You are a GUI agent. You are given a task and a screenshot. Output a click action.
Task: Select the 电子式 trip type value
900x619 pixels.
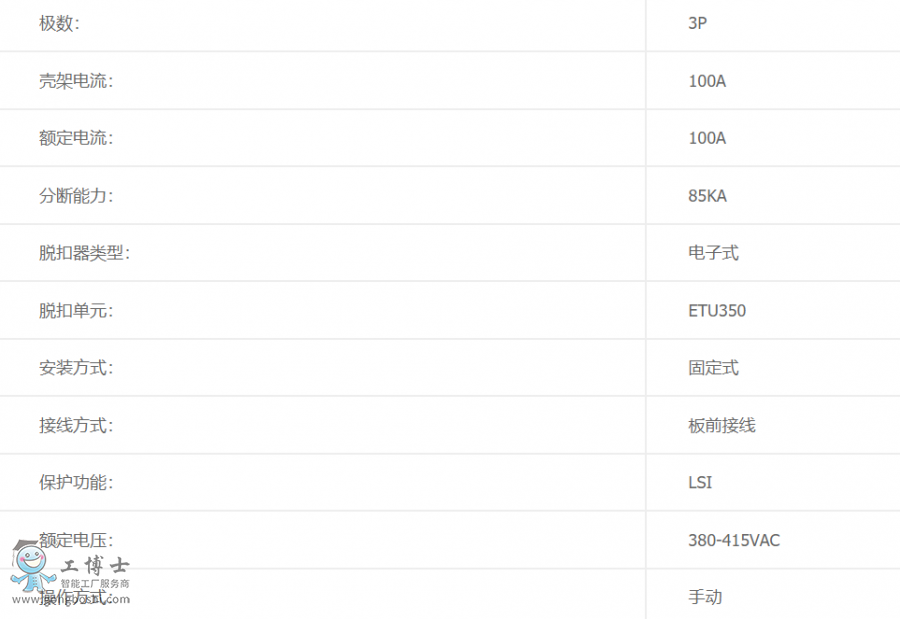[x=713, y=253]
